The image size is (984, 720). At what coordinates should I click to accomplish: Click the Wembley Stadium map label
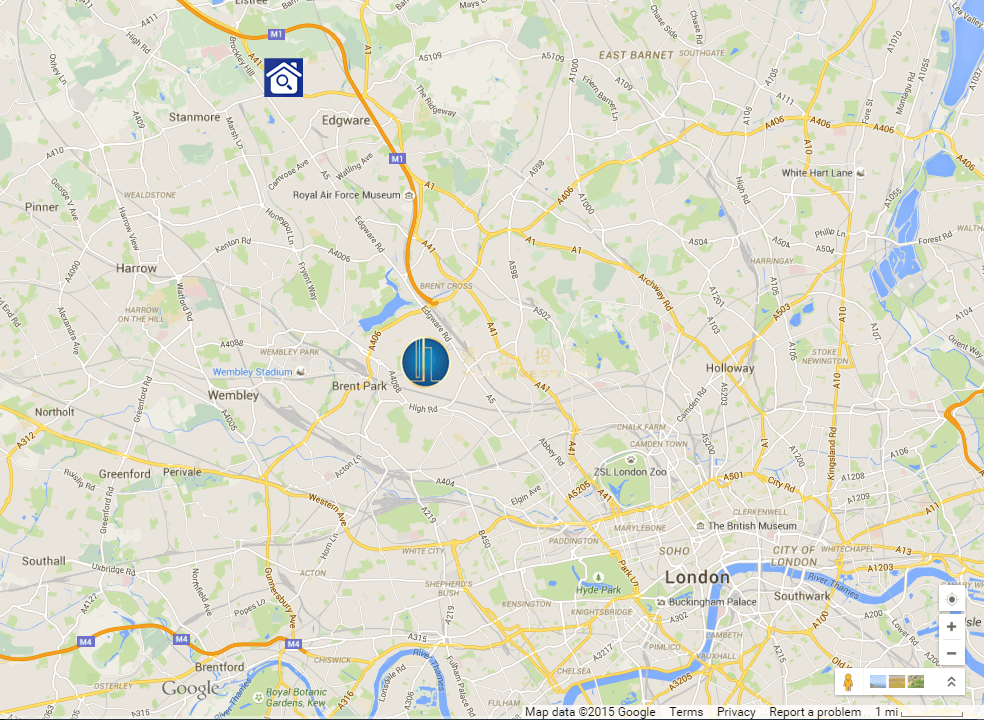(x=252, y=372)
